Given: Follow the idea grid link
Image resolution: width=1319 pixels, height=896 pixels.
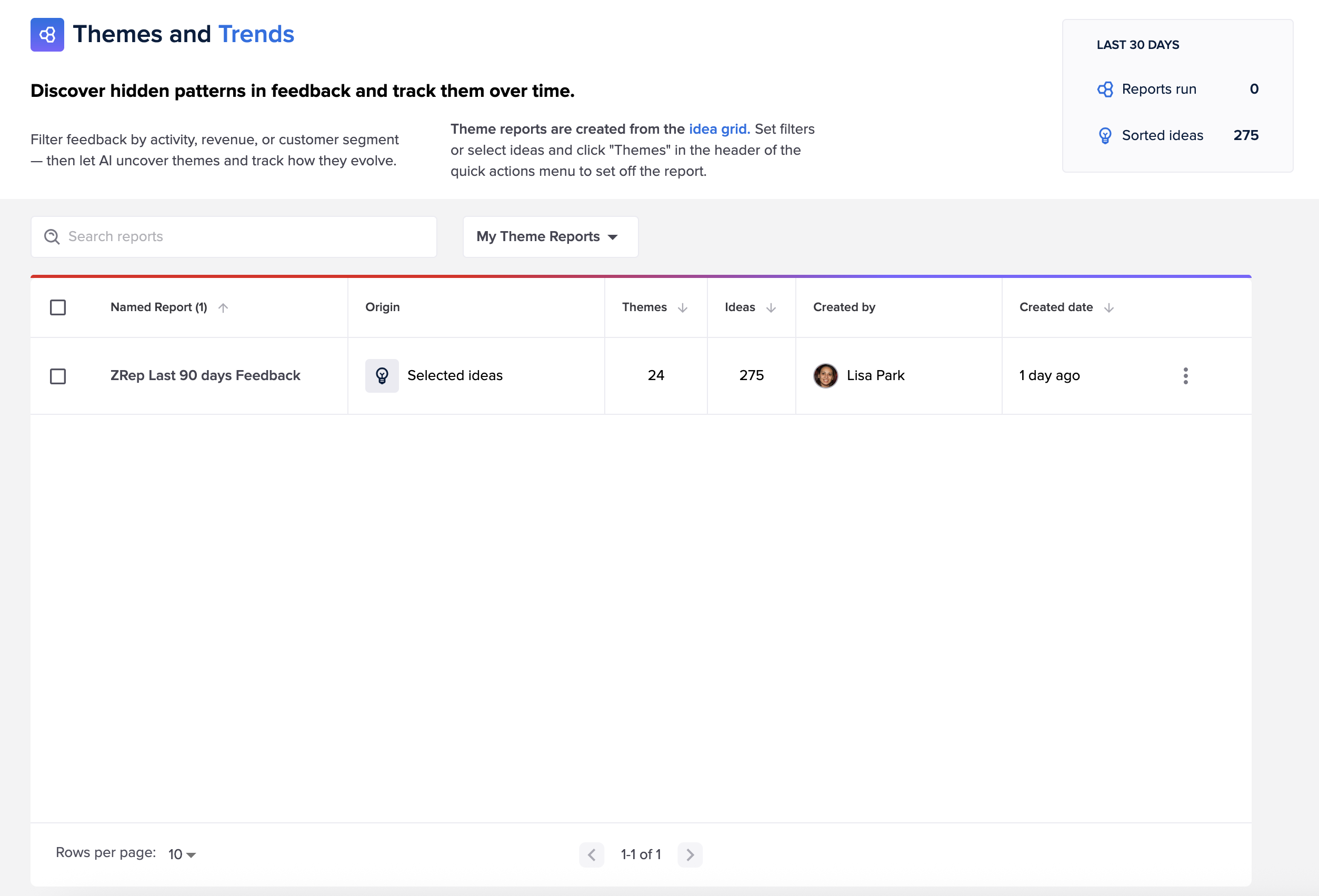Looking at the screenshot, I should (718, 129).
